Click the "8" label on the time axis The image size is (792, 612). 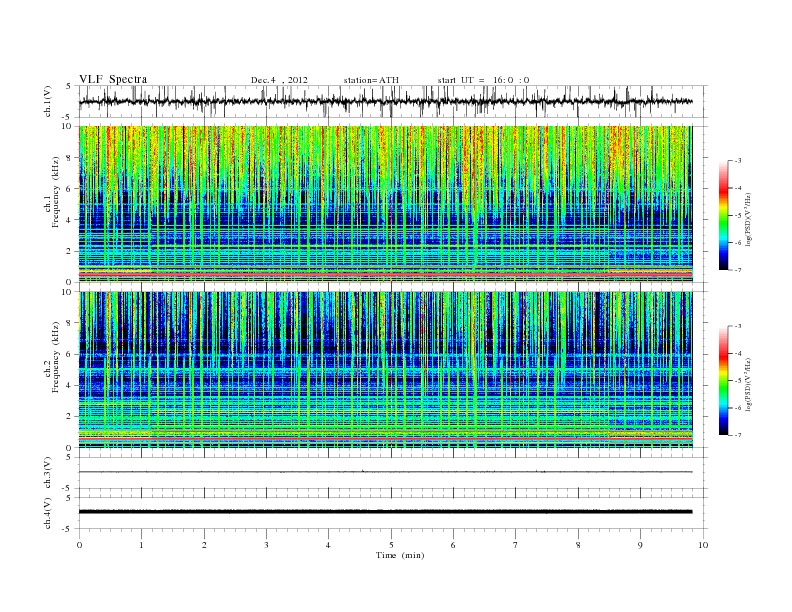pos(578,545)
